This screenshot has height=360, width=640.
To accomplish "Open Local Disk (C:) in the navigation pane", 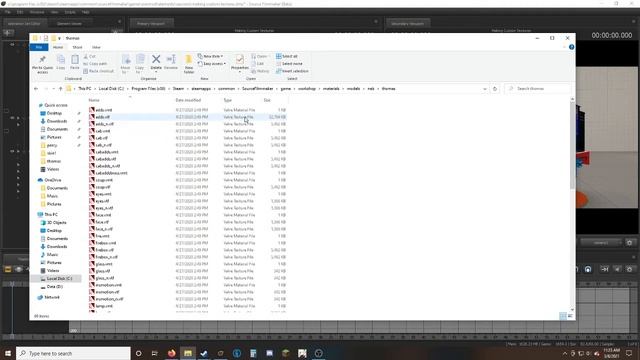I will (59, 278).
